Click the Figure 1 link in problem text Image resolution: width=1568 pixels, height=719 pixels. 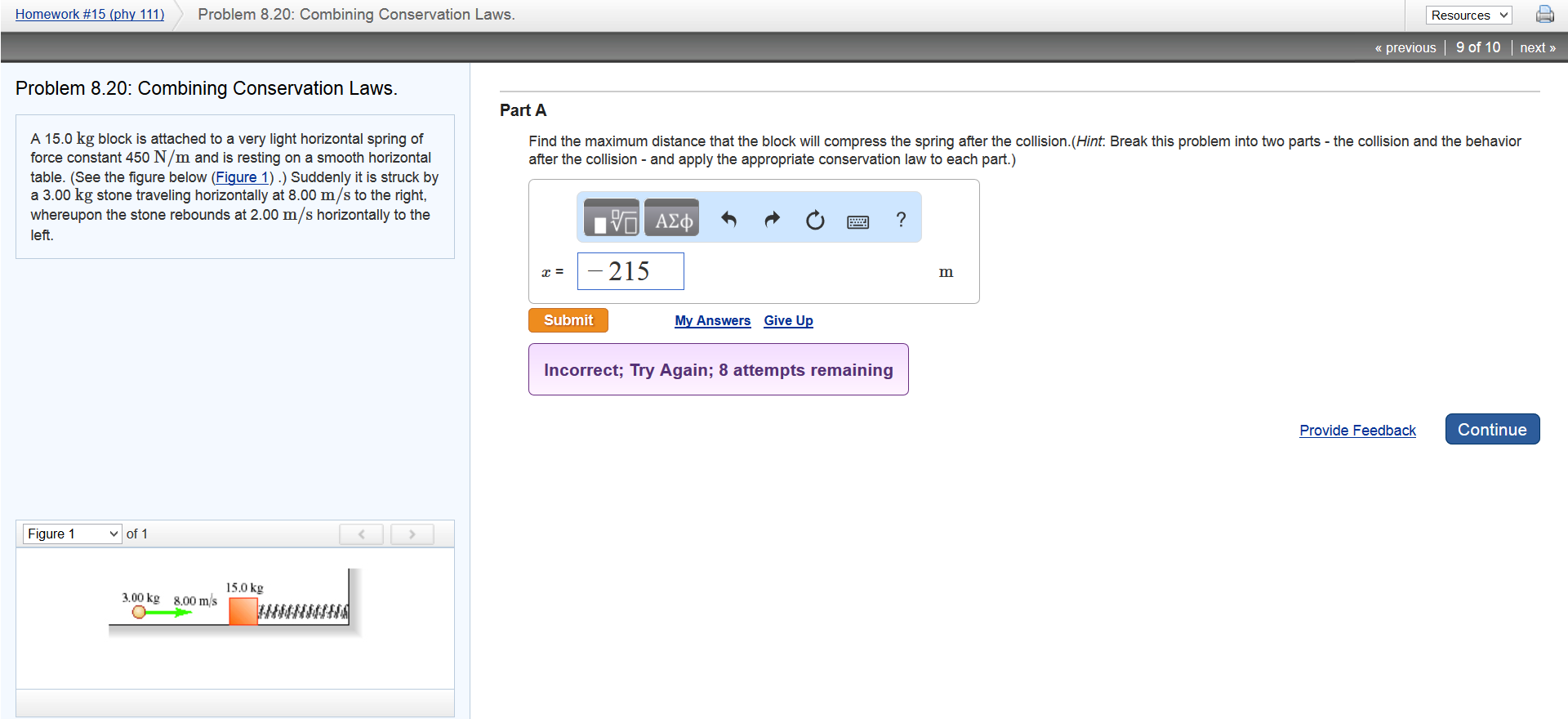242,177
